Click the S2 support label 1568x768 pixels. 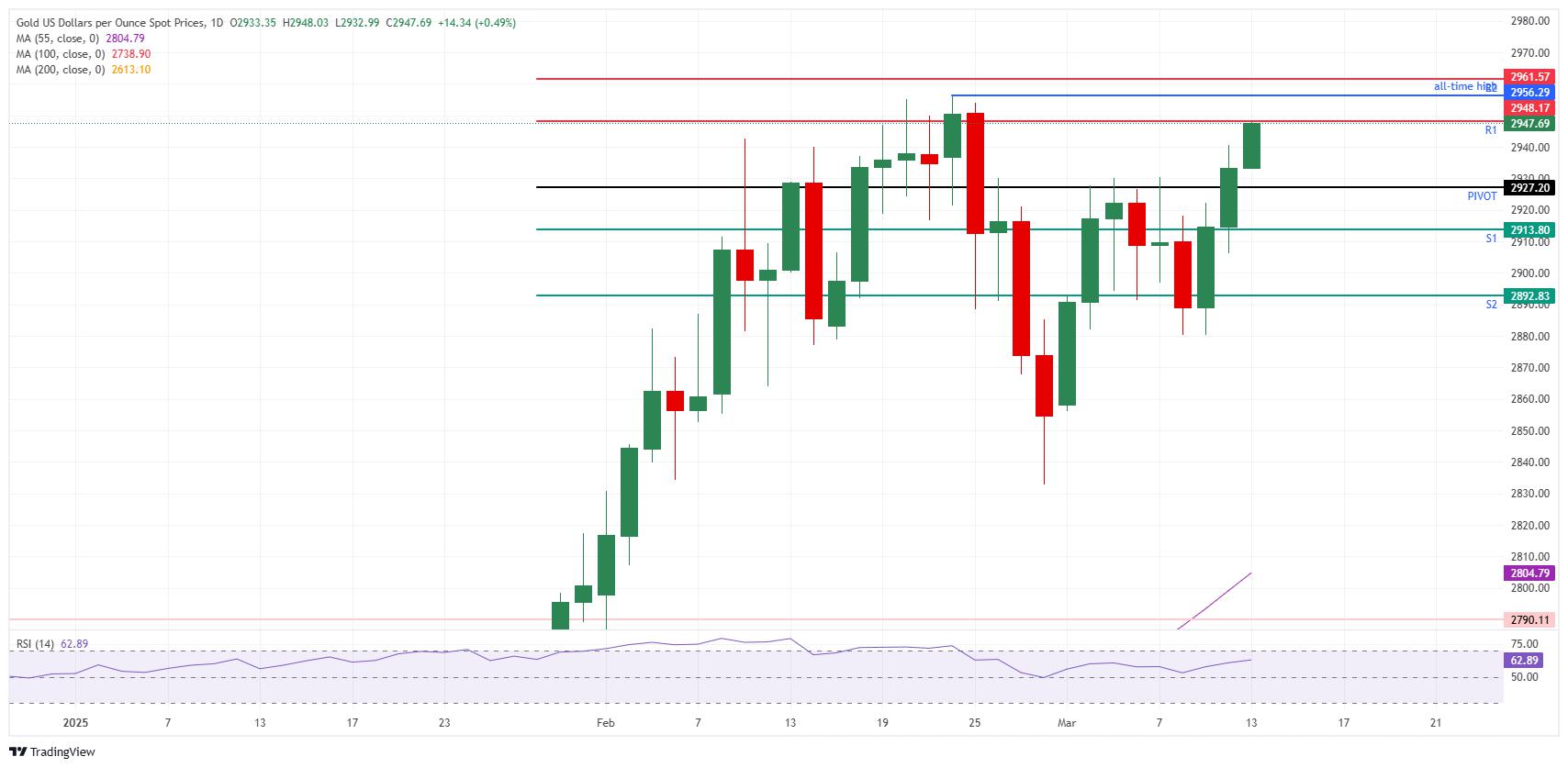[1491, 305]
